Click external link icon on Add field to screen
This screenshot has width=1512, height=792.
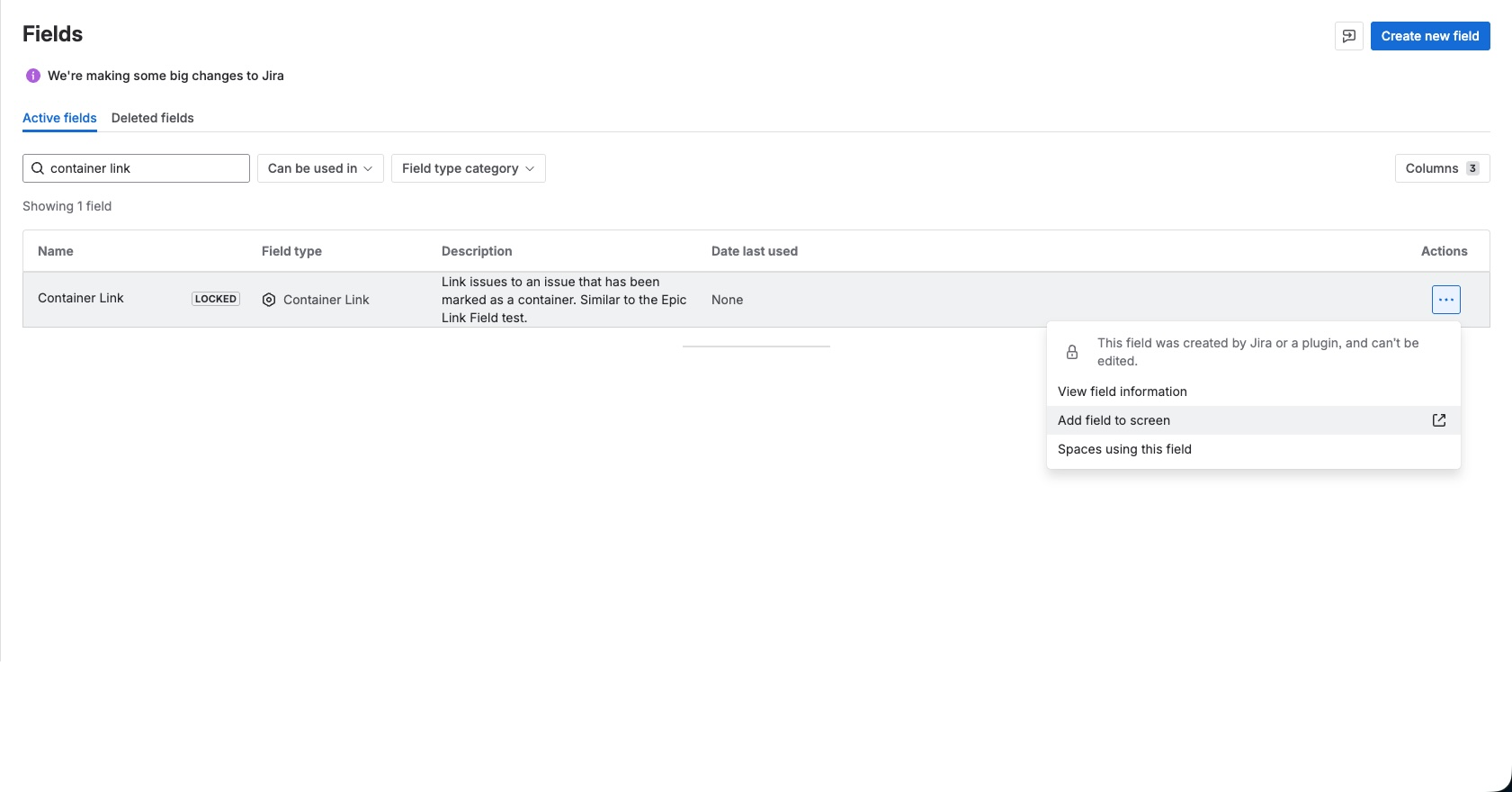coord(1438,420)
